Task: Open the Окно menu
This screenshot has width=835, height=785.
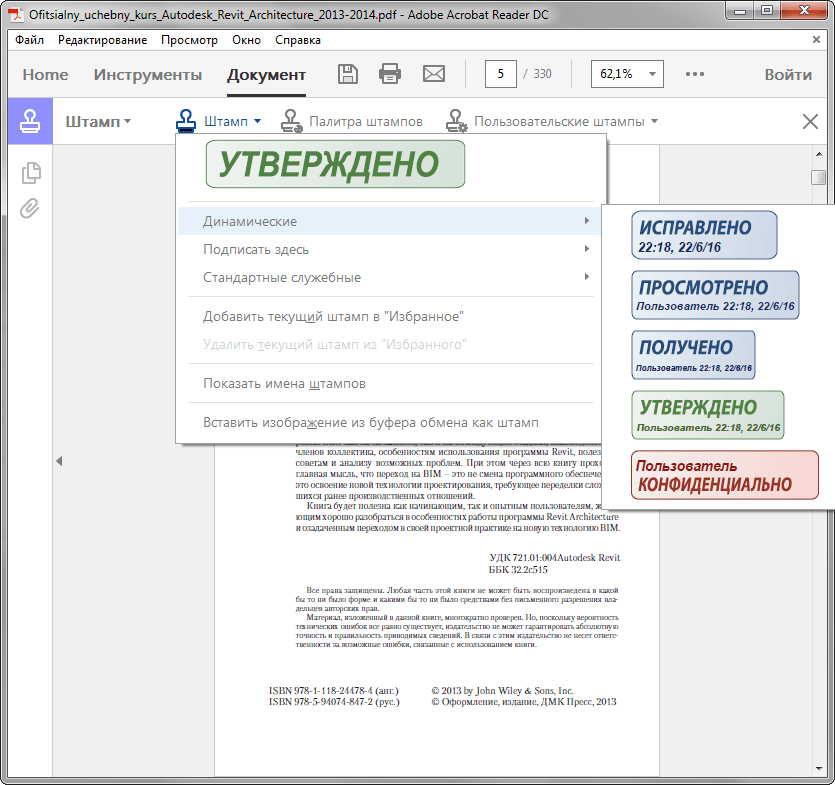Action: [x=246, y=40]
